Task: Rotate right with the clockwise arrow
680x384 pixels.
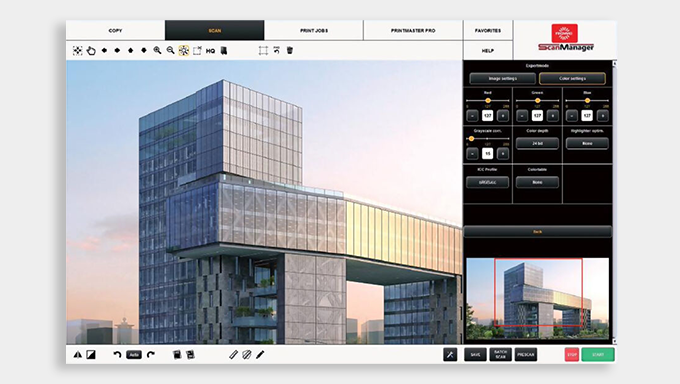Action: click(x=150, y=354)
